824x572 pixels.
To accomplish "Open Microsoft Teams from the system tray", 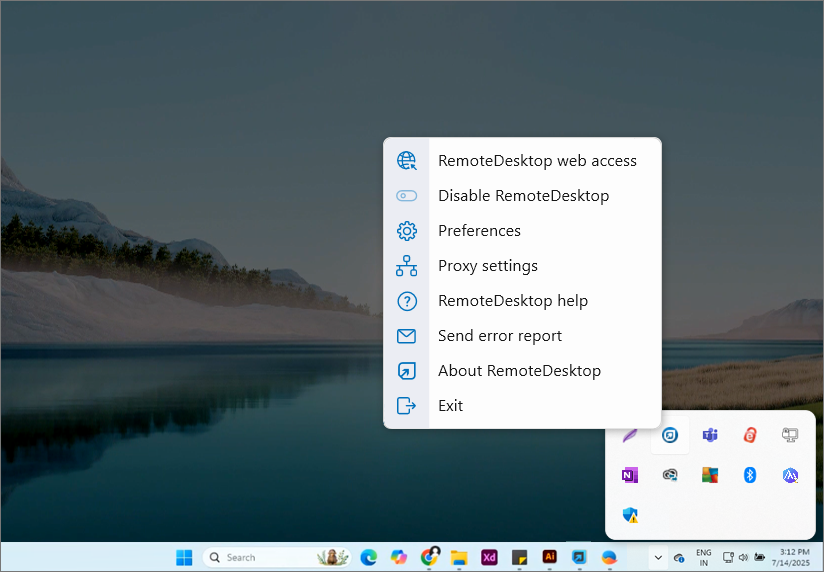I will click(710, 435).
